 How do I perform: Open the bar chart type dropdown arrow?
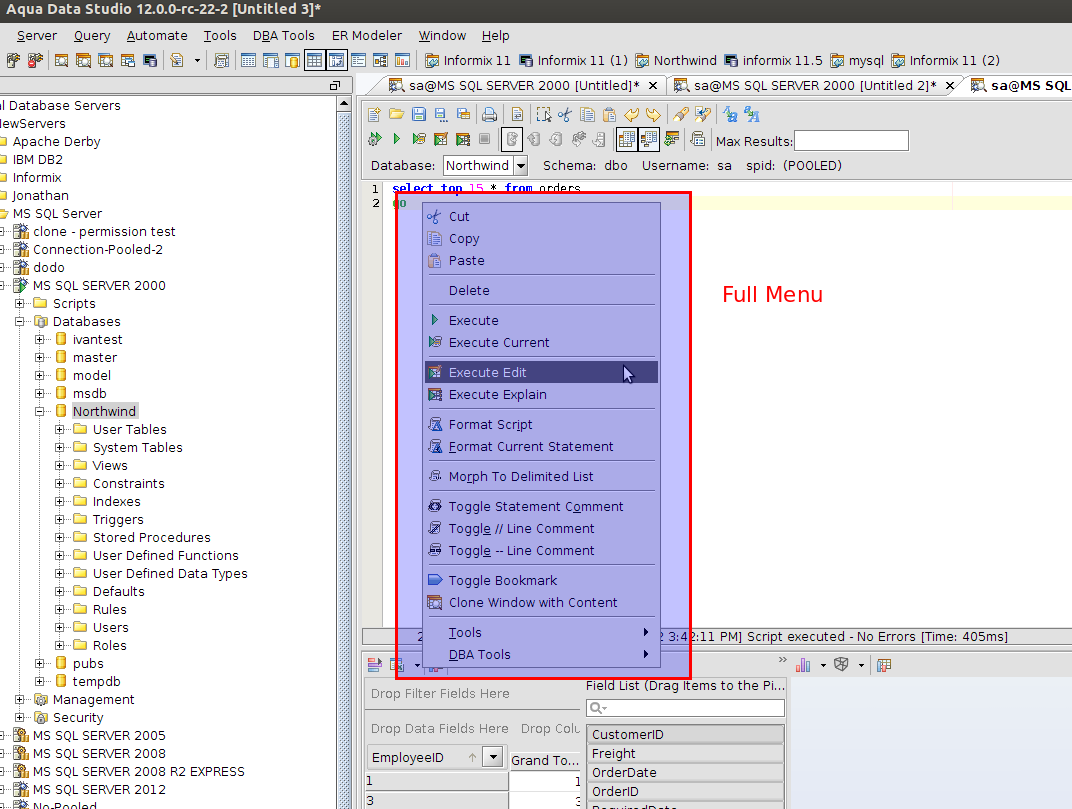[822, 665]
